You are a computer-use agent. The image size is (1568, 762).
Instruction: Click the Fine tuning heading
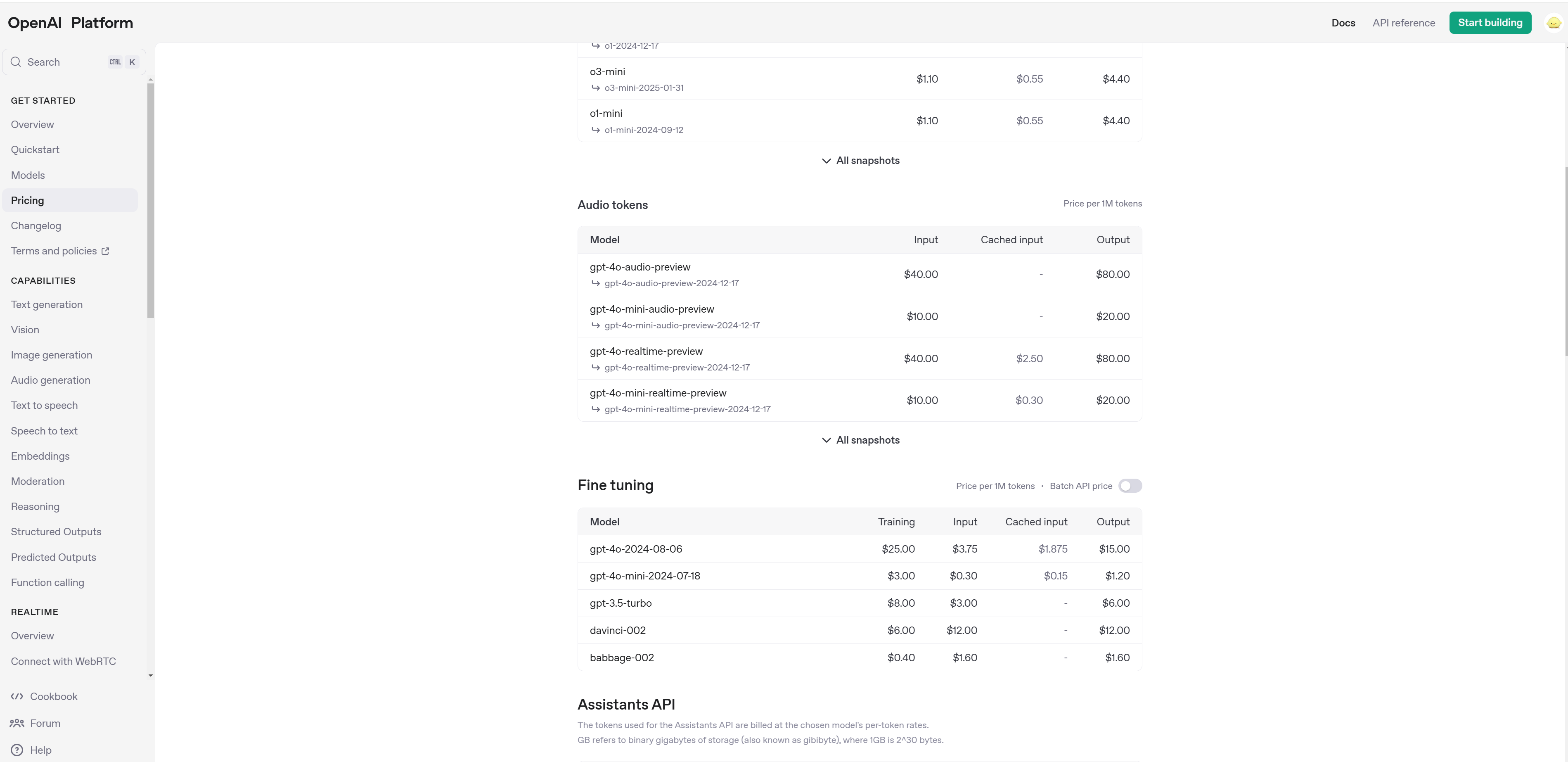[616, 485]
